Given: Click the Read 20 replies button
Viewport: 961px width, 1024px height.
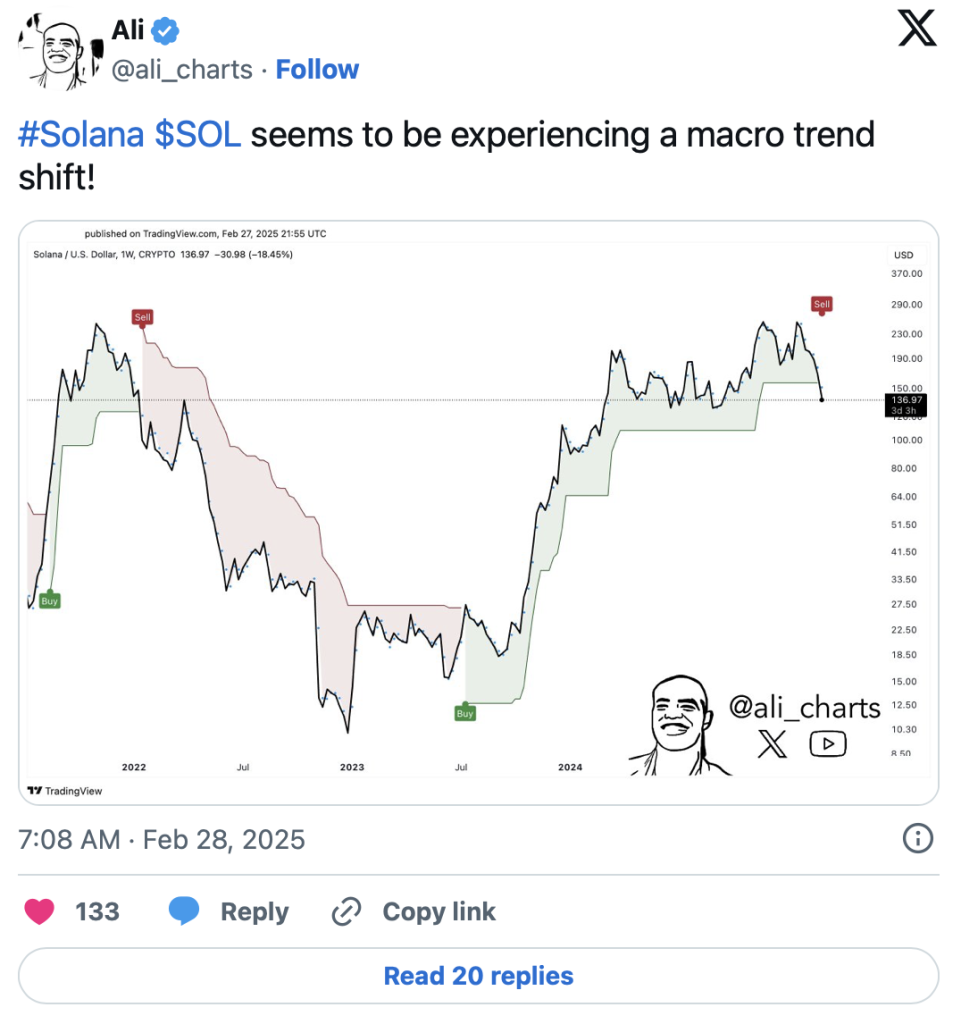Looking at the screenshot, I should point(478,975).
